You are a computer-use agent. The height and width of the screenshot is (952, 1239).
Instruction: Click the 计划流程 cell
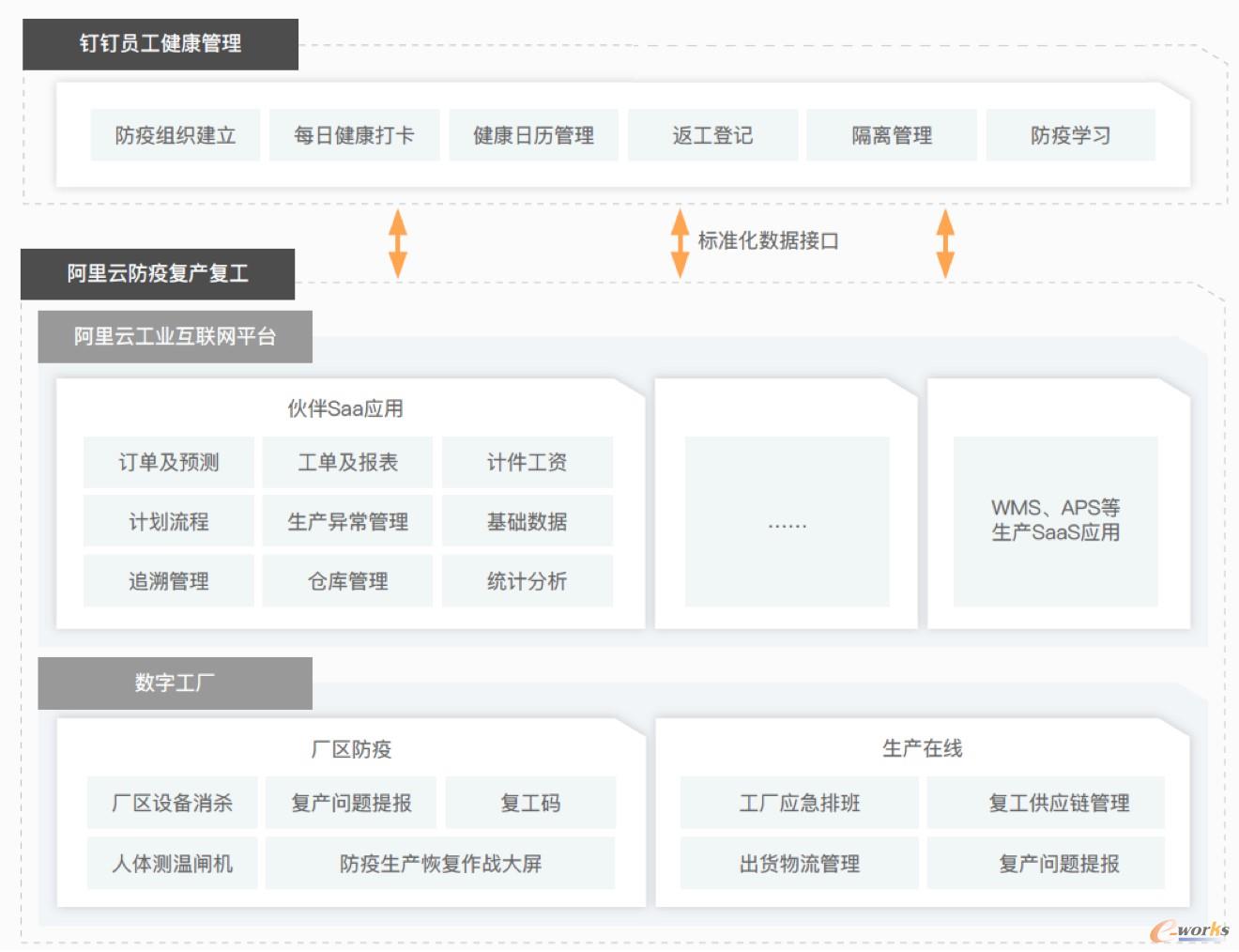tap(169, 521)
